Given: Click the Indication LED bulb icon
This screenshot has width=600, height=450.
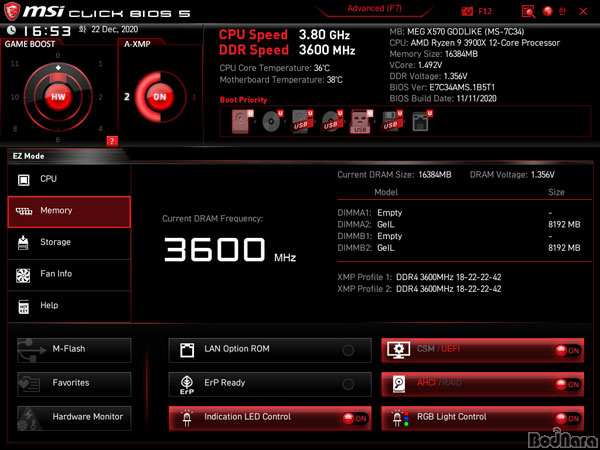Looking at the screenshot, I should (187, 418).
